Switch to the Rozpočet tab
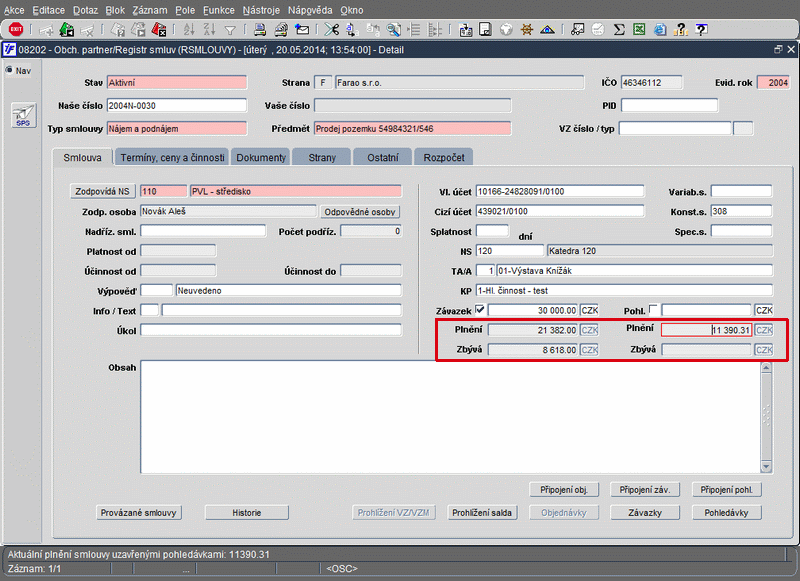This screenshot has width=800, height=581. [444, 157]
